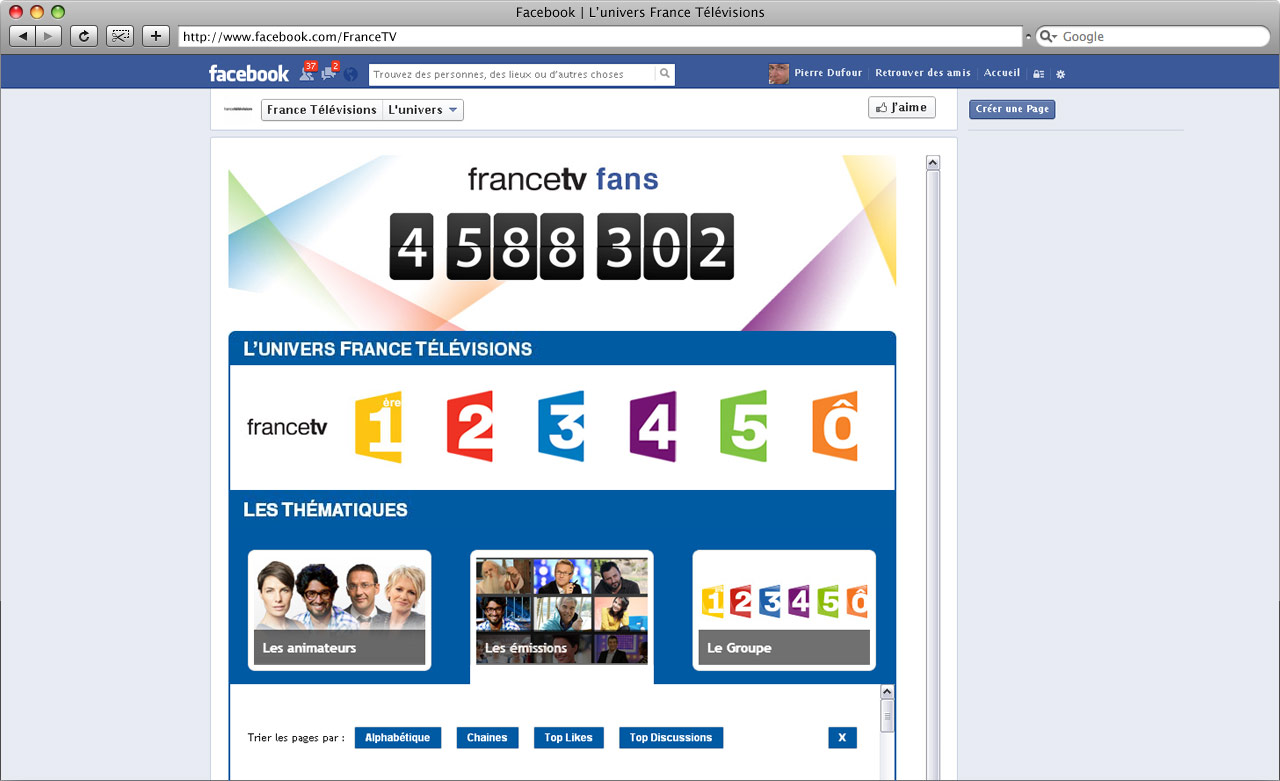Open Pierre Dufour profile link
The image size is (1280, 781).
pyautogui.click(x=829, y=73)
